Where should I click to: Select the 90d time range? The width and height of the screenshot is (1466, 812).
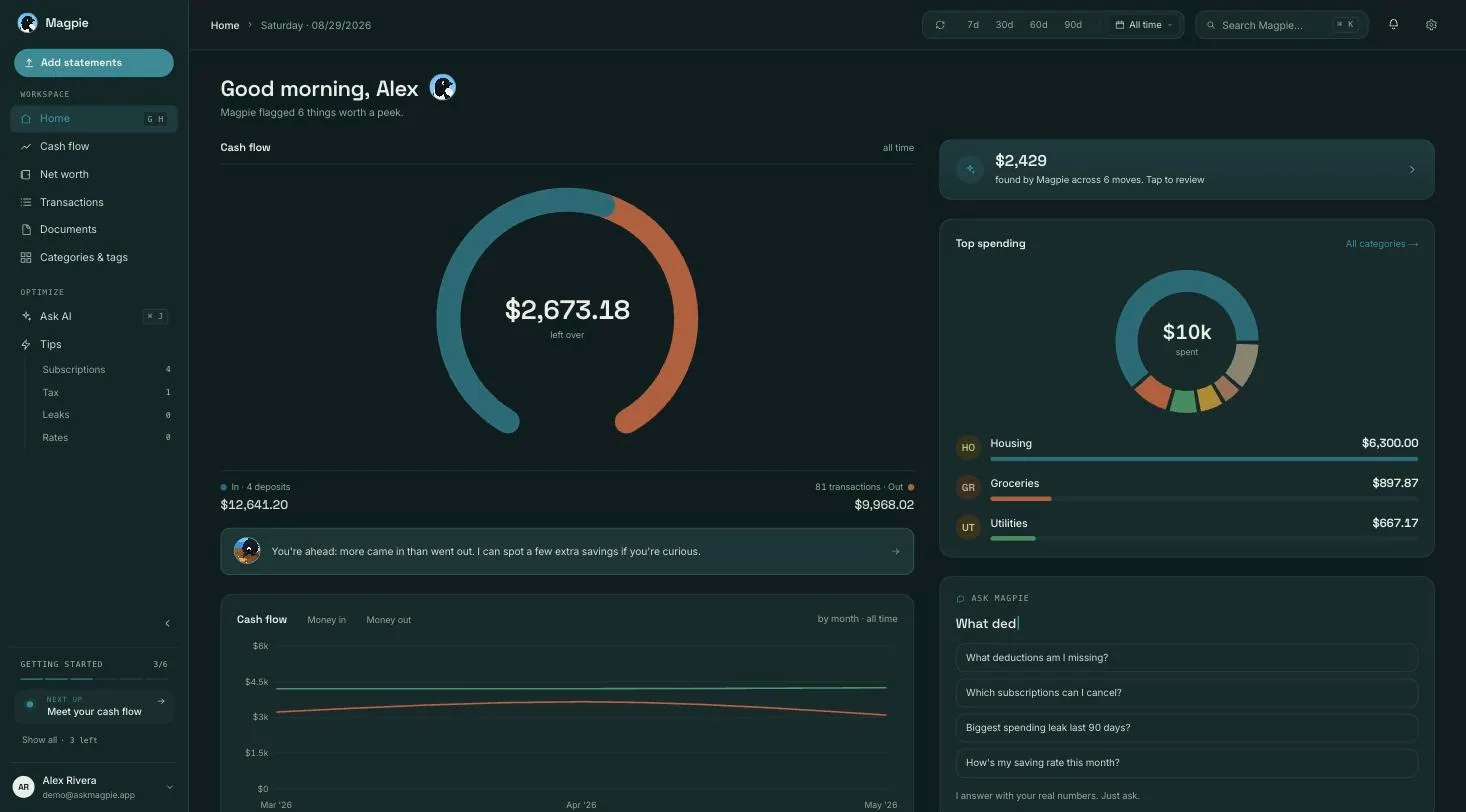point(1072,25)
